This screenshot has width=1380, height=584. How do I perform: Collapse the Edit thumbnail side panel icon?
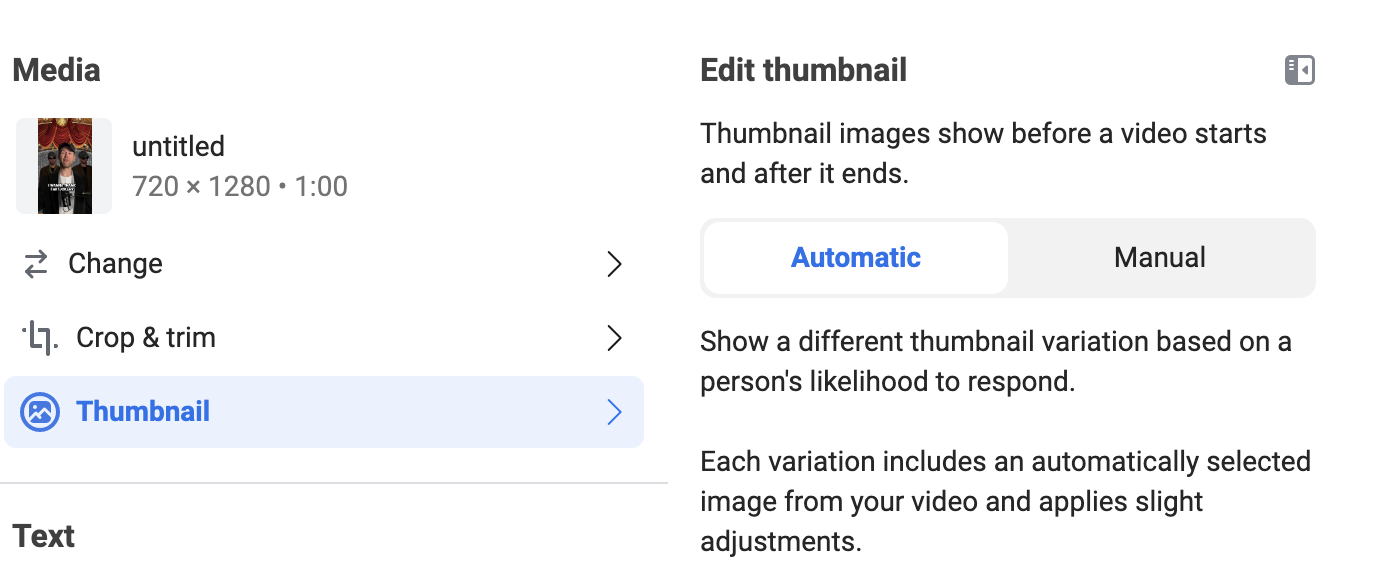tap(1300, 70)
